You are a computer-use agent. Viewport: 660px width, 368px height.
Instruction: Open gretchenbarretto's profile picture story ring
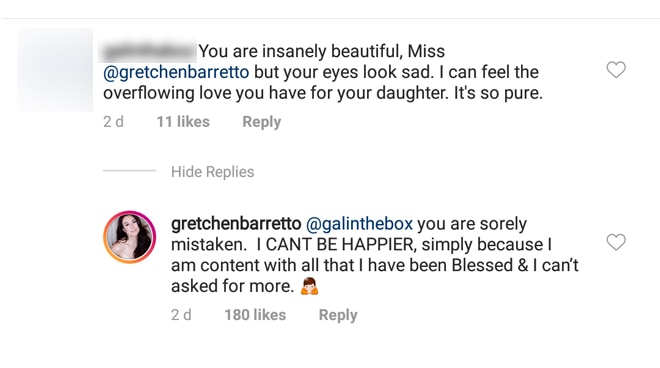tap(130, 237)
